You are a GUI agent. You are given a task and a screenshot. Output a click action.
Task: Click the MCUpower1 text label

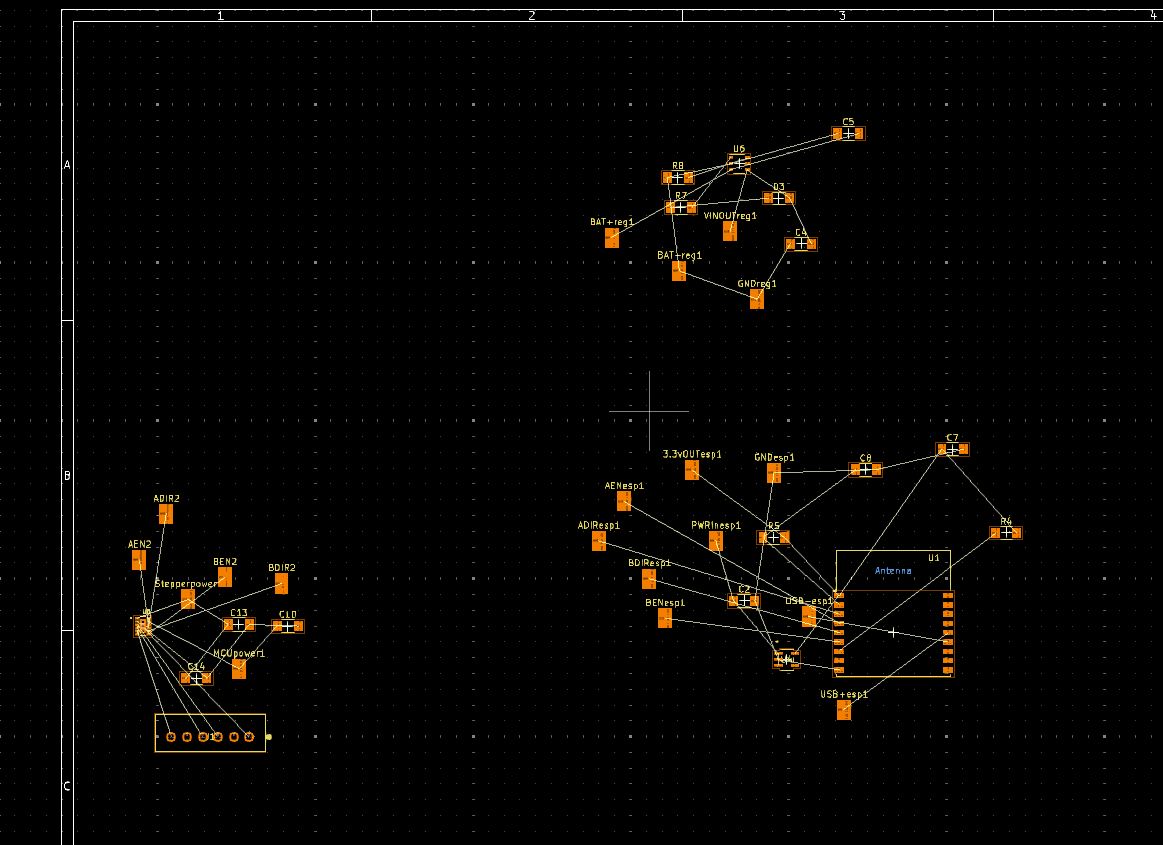click(239, 654)
